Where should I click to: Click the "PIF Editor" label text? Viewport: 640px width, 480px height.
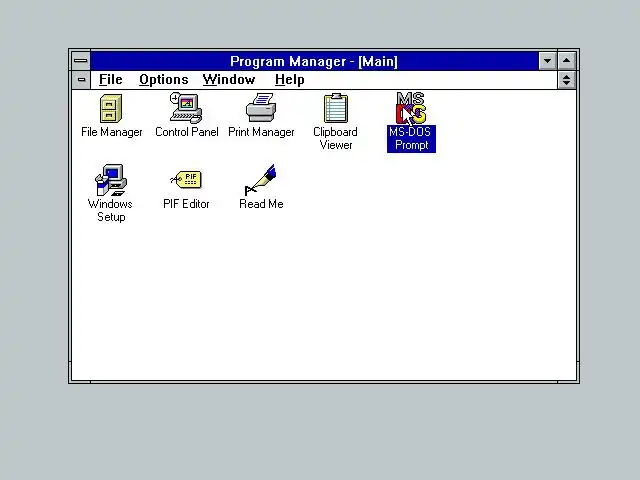(186, 204)
